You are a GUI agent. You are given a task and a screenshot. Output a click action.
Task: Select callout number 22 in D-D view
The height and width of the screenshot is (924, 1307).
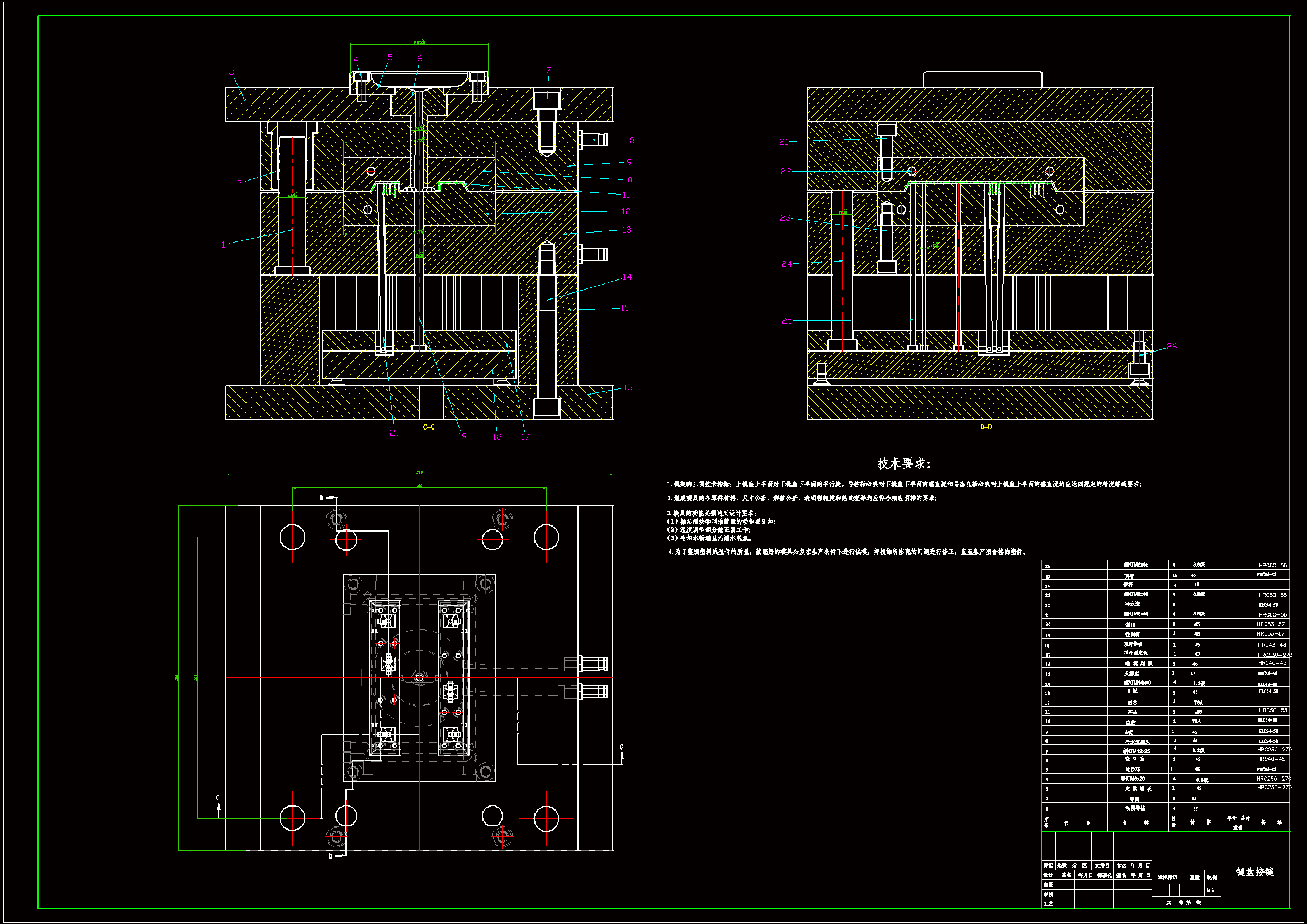785,172
